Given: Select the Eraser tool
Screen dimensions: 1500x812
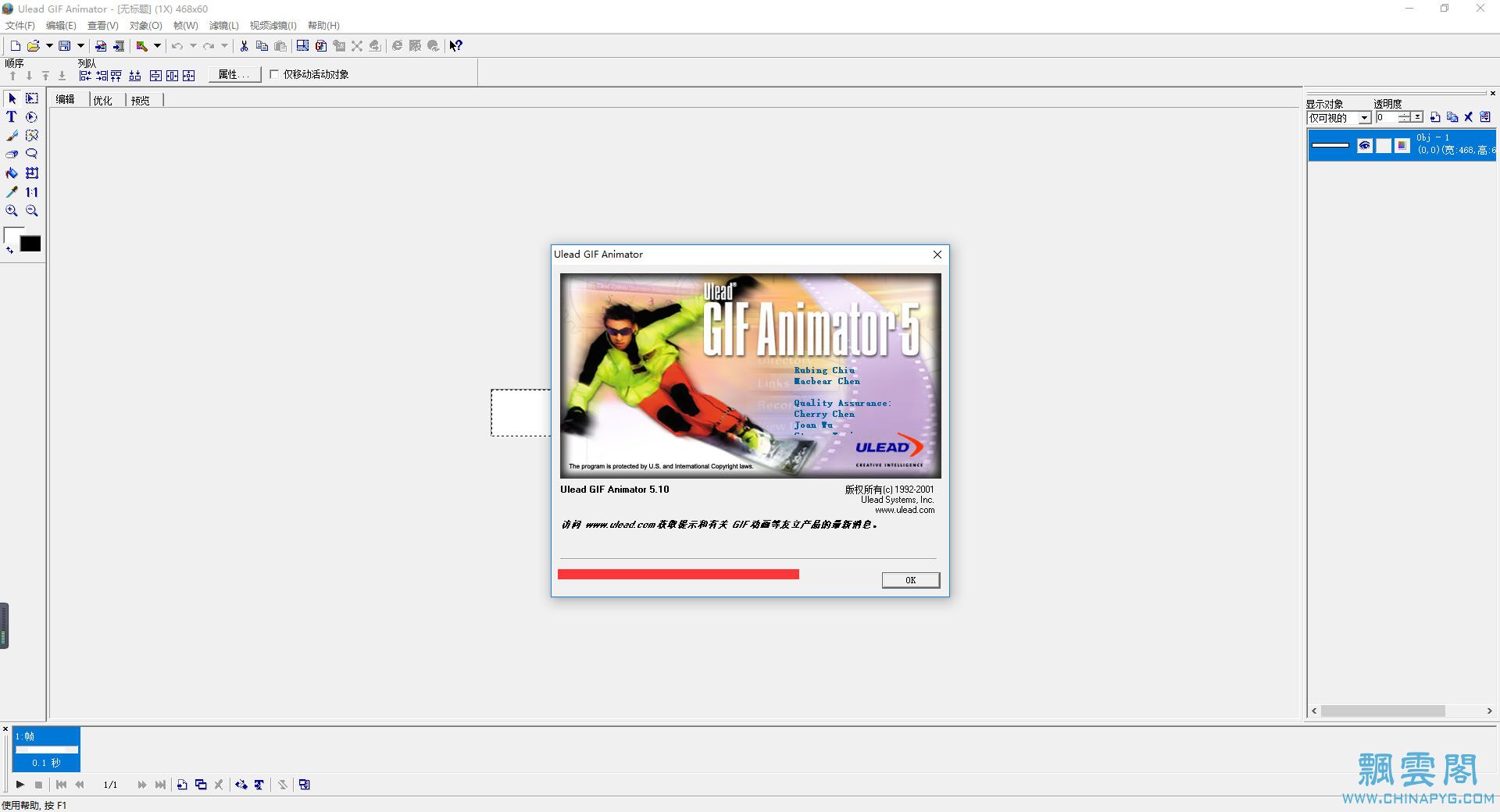Looking at the screenshot, I should [x=12, y=155].
